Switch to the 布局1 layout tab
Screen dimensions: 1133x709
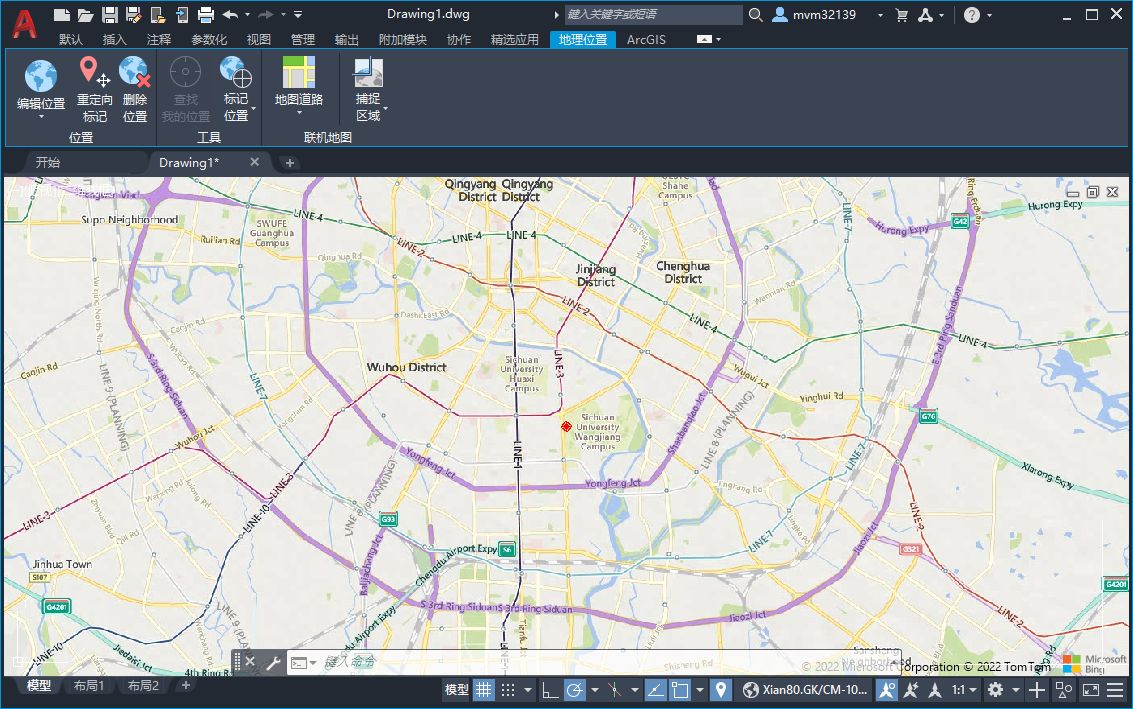coord(89,686)
